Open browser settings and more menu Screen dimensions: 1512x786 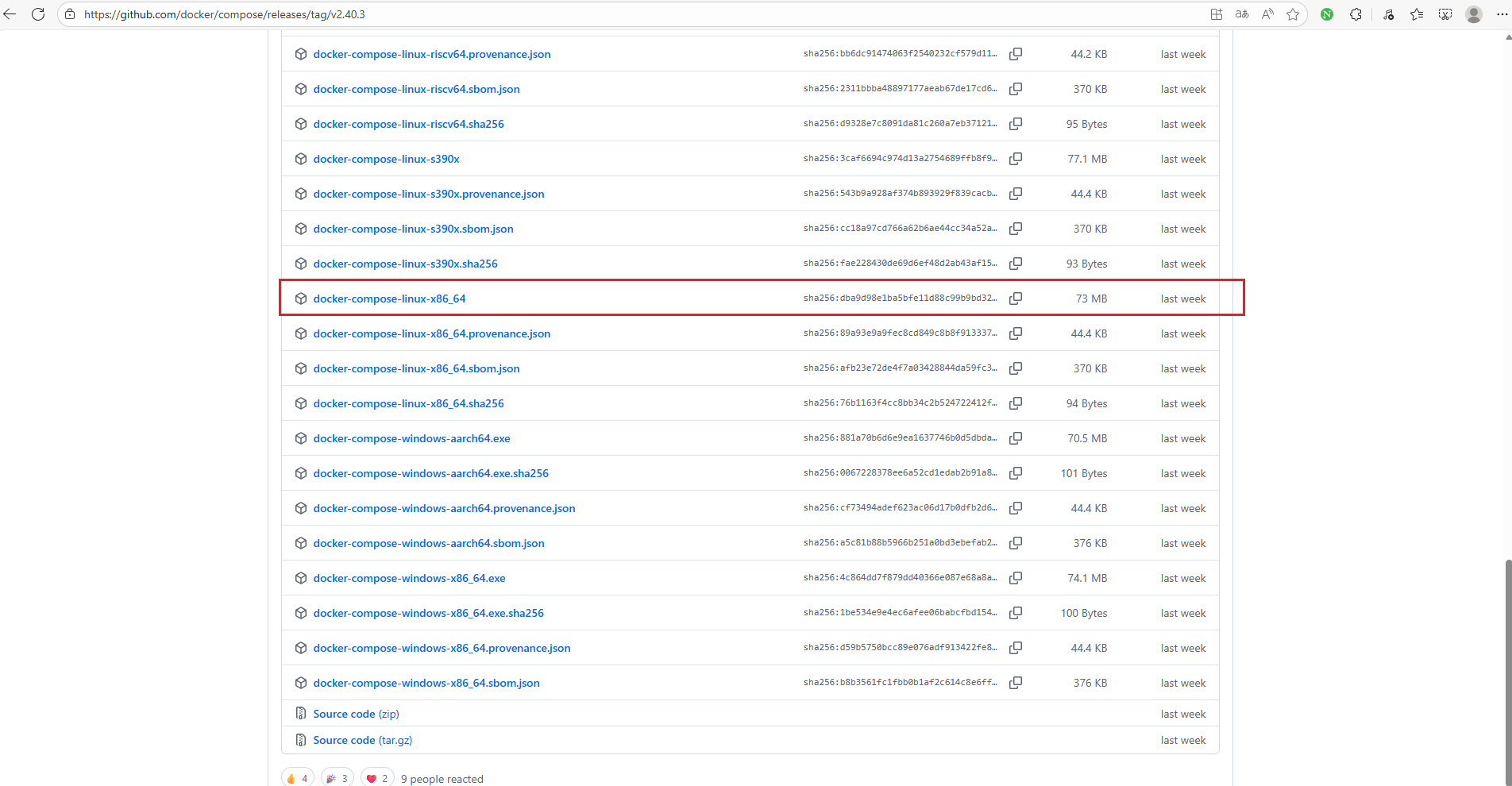pos(1502,14)
